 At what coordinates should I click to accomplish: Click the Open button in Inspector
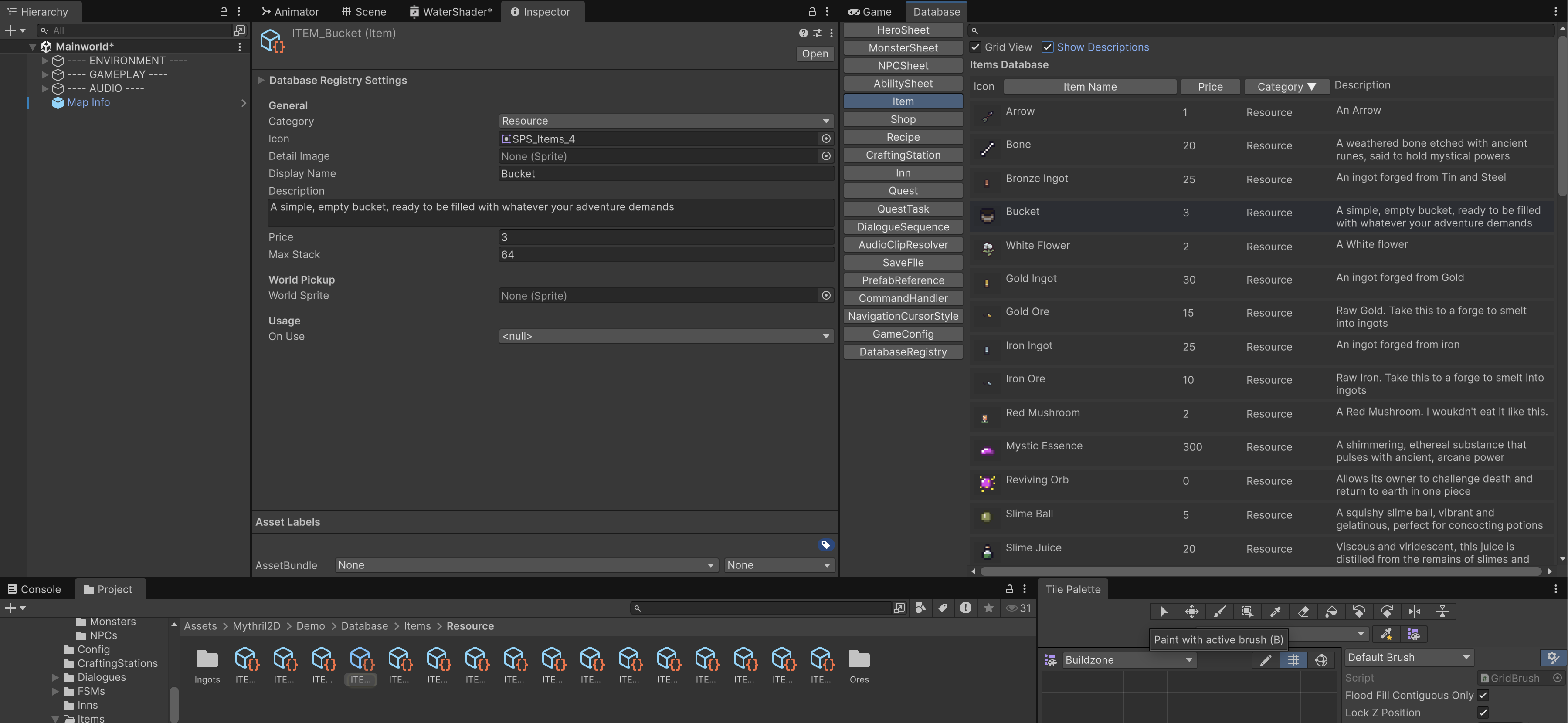(x=815, y=54)
